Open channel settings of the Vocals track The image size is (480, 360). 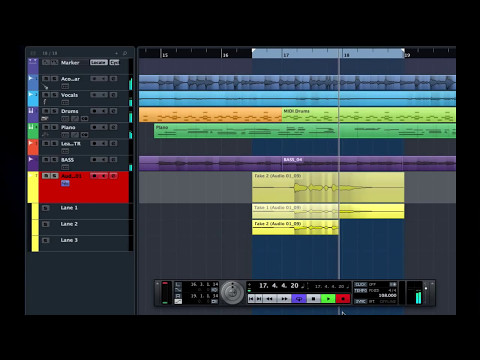[x=113, y=95]
